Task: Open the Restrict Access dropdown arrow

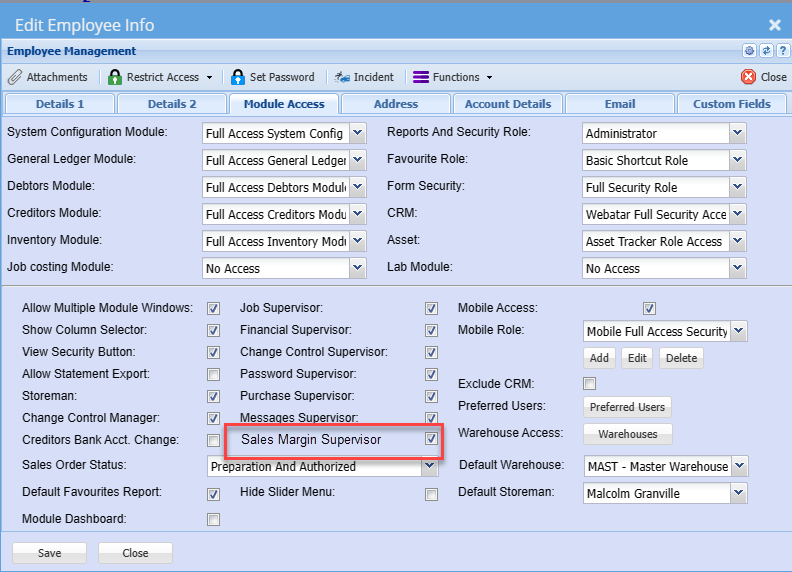Action: pyautogui.click(x=209, y=78)
